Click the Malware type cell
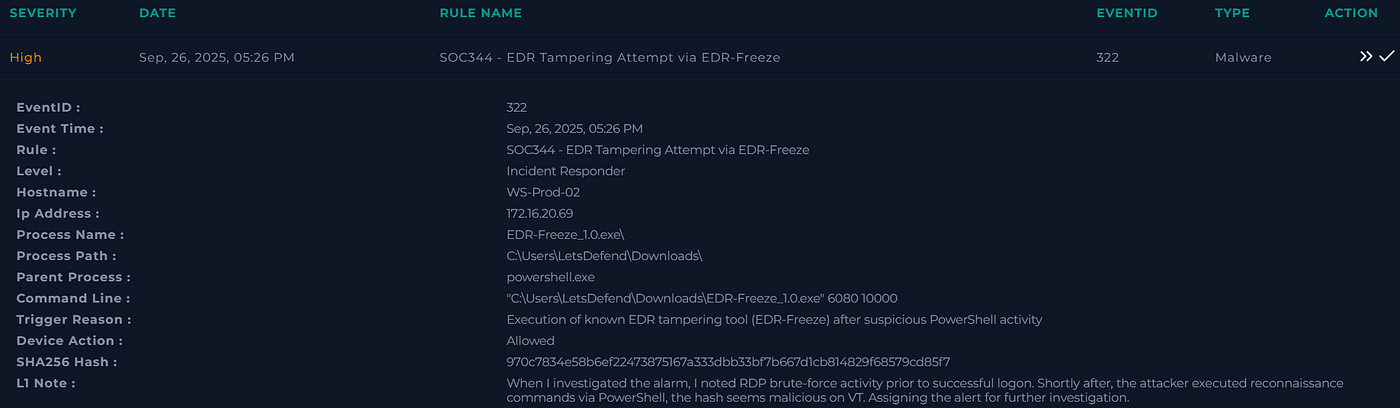The image size is (1400, 408). (x=1243, y=58)
